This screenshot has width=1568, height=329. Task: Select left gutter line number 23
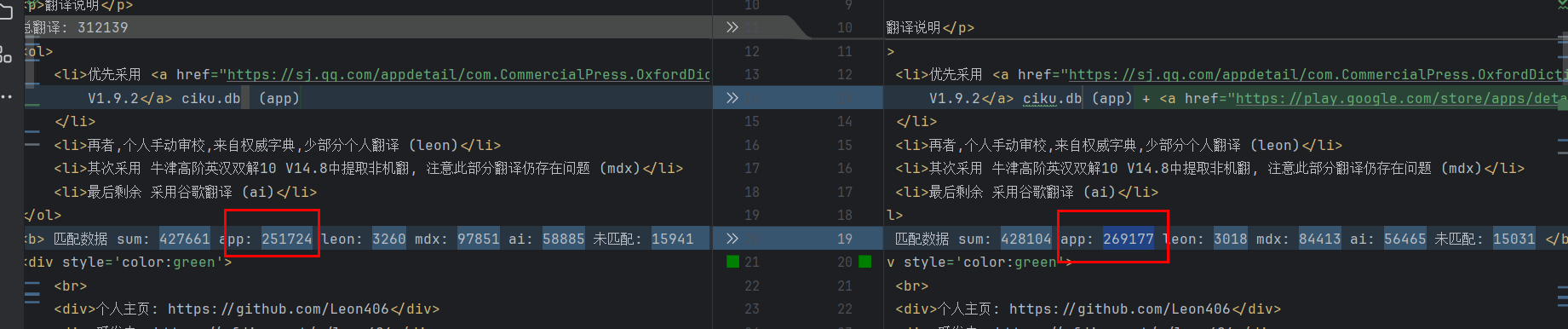(x=751, y=309)
